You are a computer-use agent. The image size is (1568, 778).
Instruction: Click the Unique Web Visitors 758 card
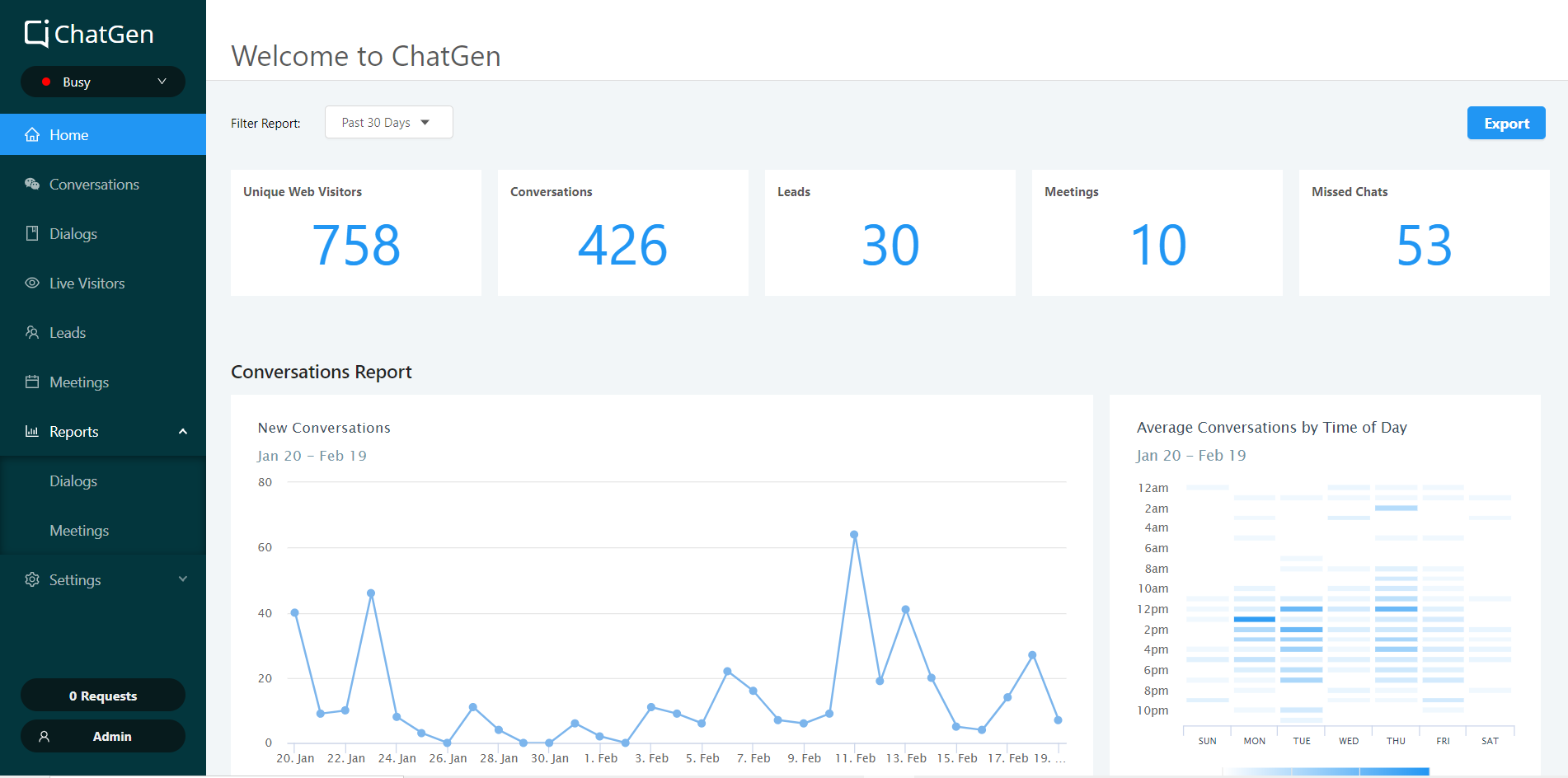pyautogui.click(x=356, y=232)
